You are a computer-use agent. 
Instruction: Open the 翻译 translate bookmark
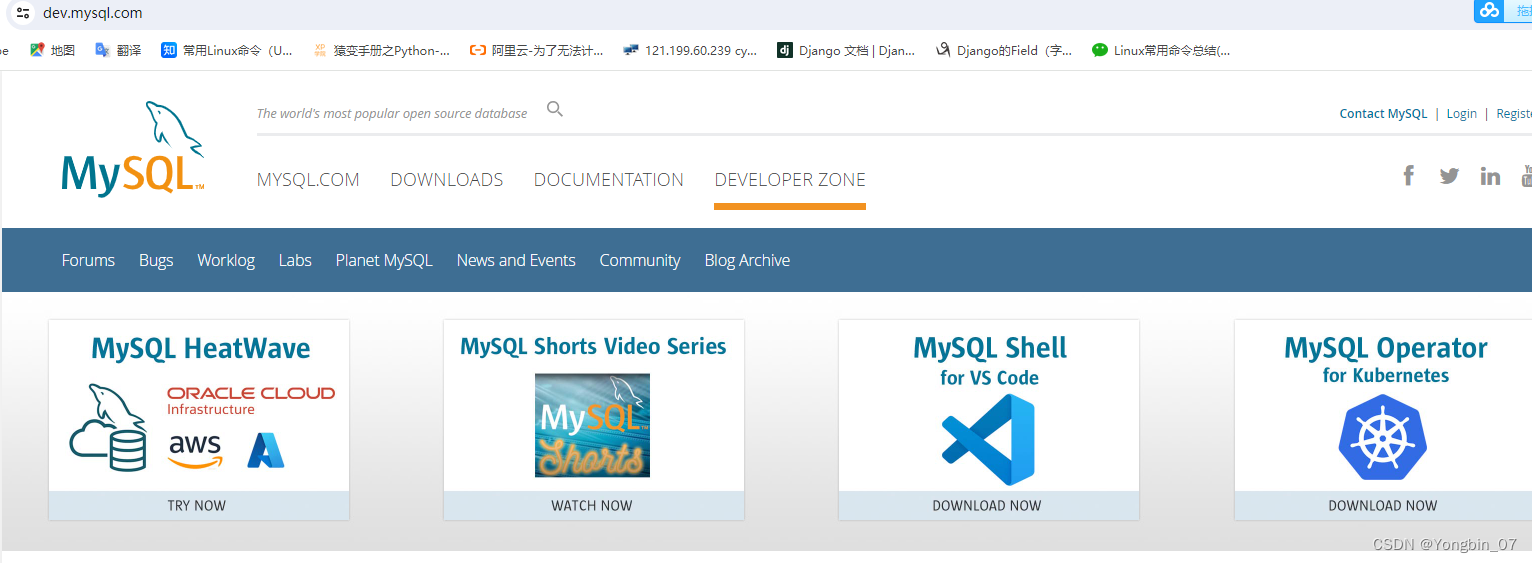tap(118, 50)
